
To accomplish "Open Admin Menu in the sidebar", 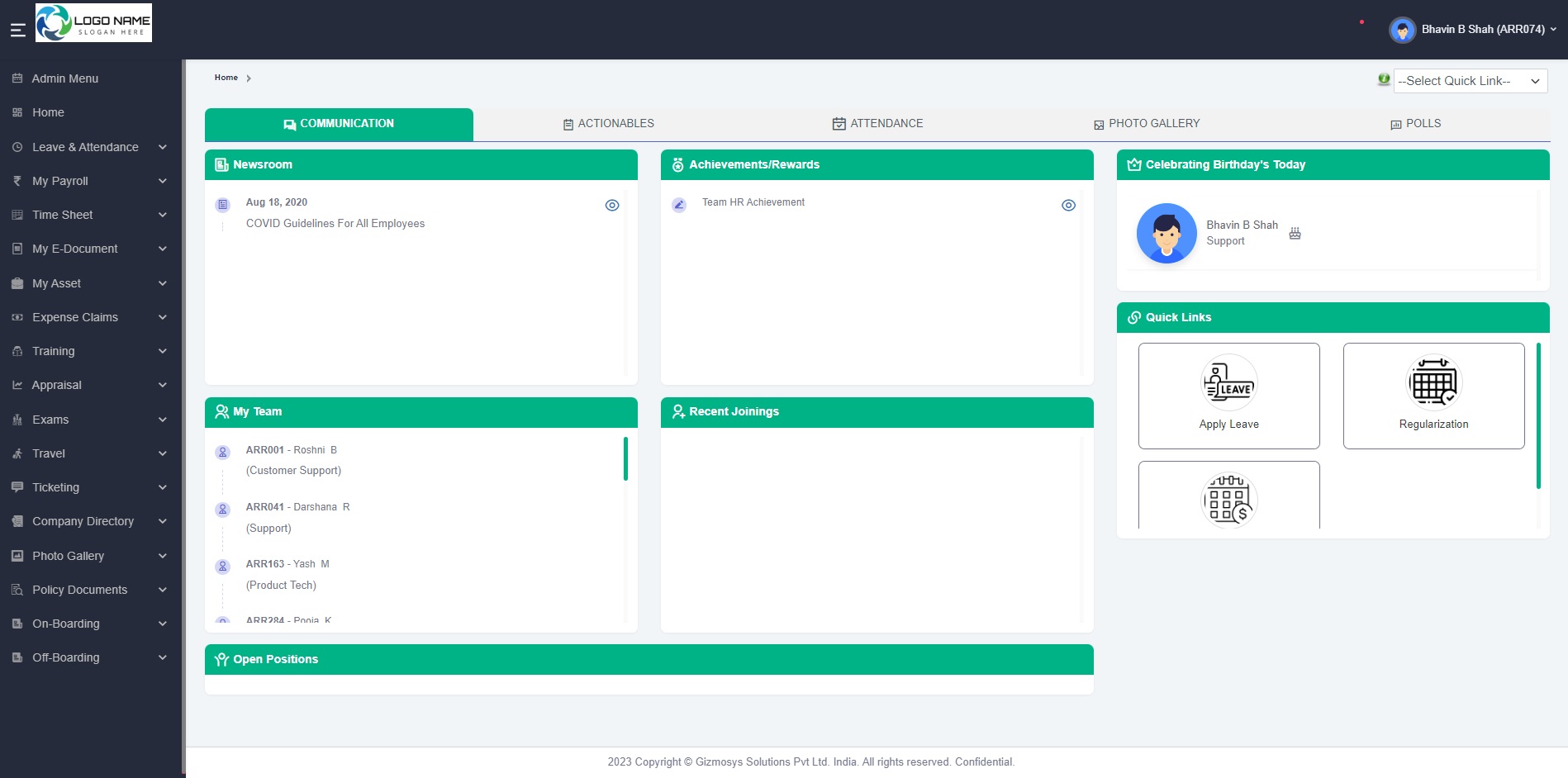I will 64,78.
